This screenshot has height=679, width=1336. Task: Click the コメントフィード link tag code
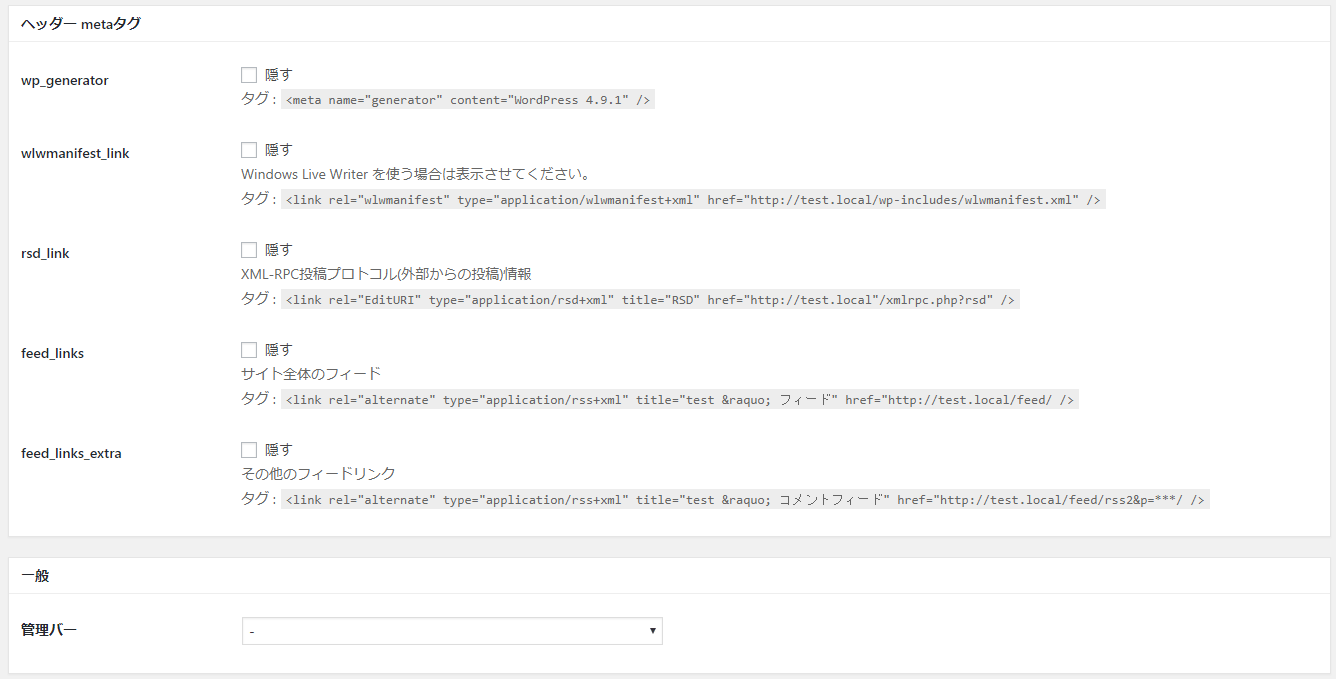[745, 500]
